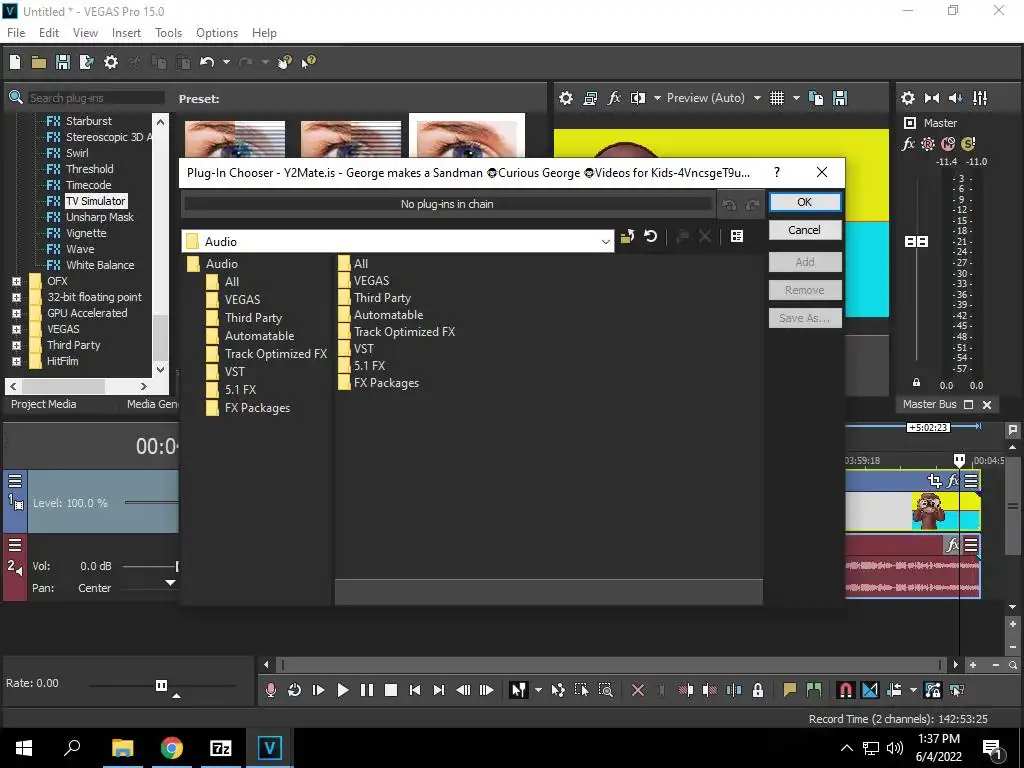
Task: Toggle the Lock event padlock icon
Action: pos(758,690)
